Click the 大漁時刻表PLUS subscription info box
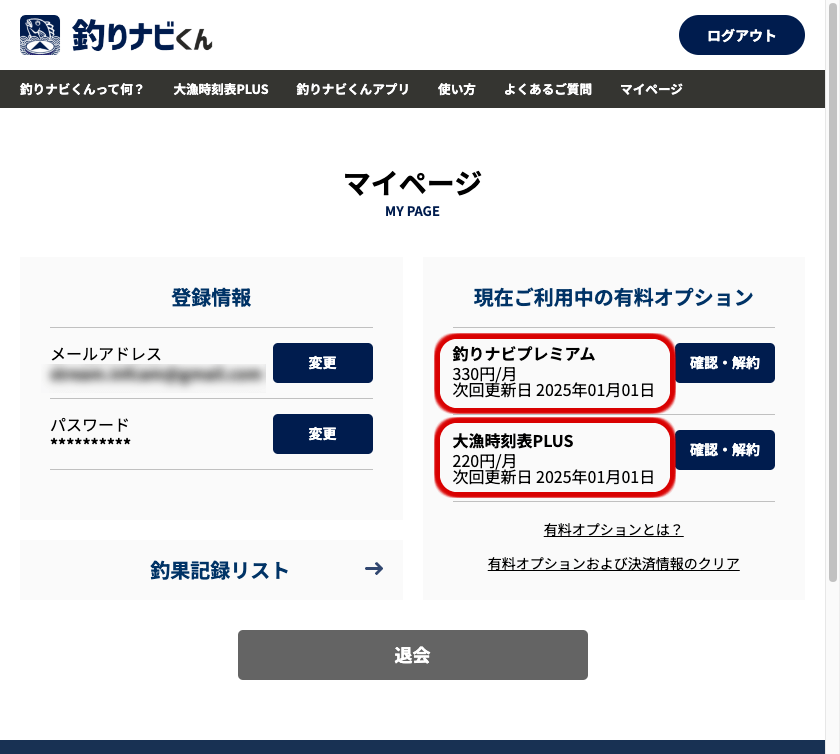This screenshot has width=840, height=754. (555, 459)
